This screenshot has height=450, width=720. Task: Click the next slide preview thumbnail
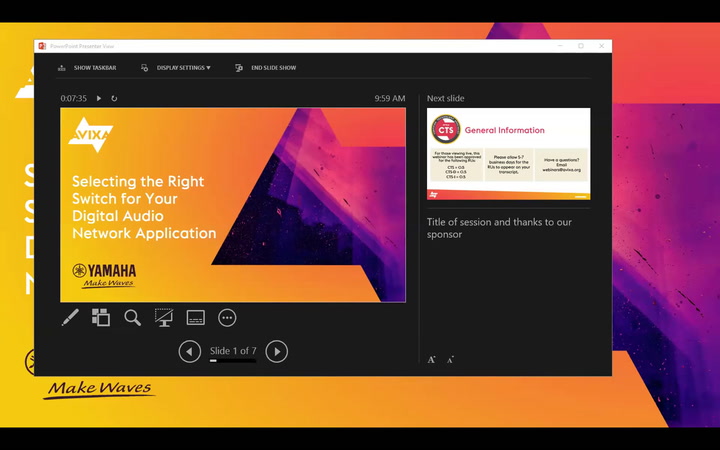(x=508, y=154)
